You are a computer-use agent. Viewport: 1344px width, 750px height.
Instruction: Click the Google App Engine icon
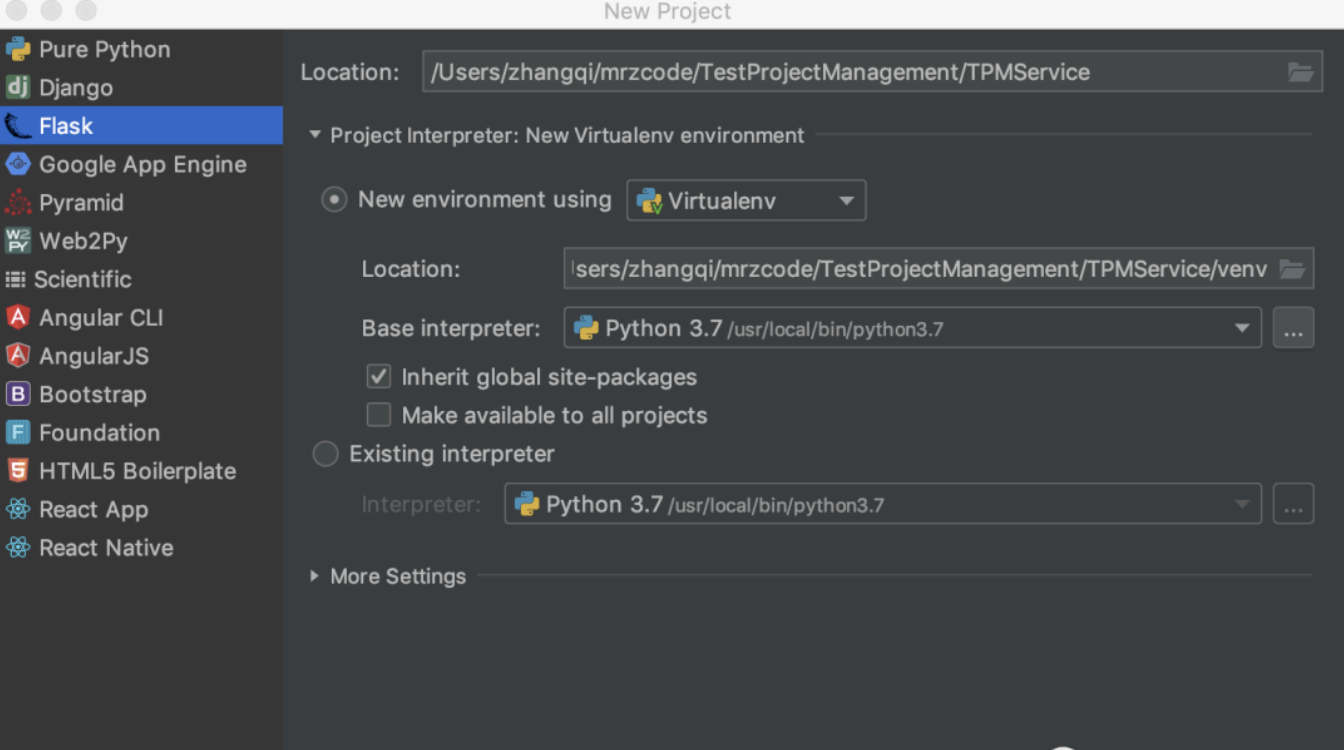click(17, 164)
